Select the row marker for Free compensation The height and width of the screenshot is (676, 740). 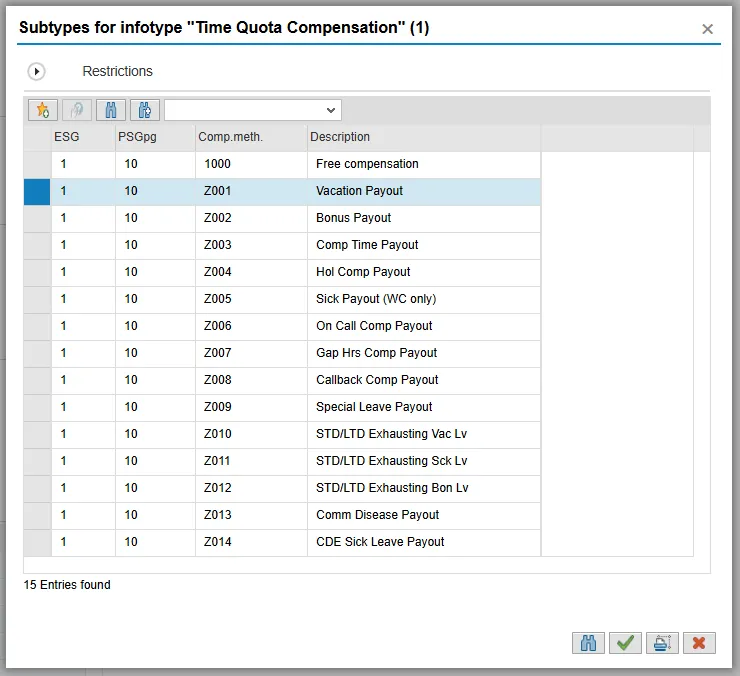click(37, 164)
